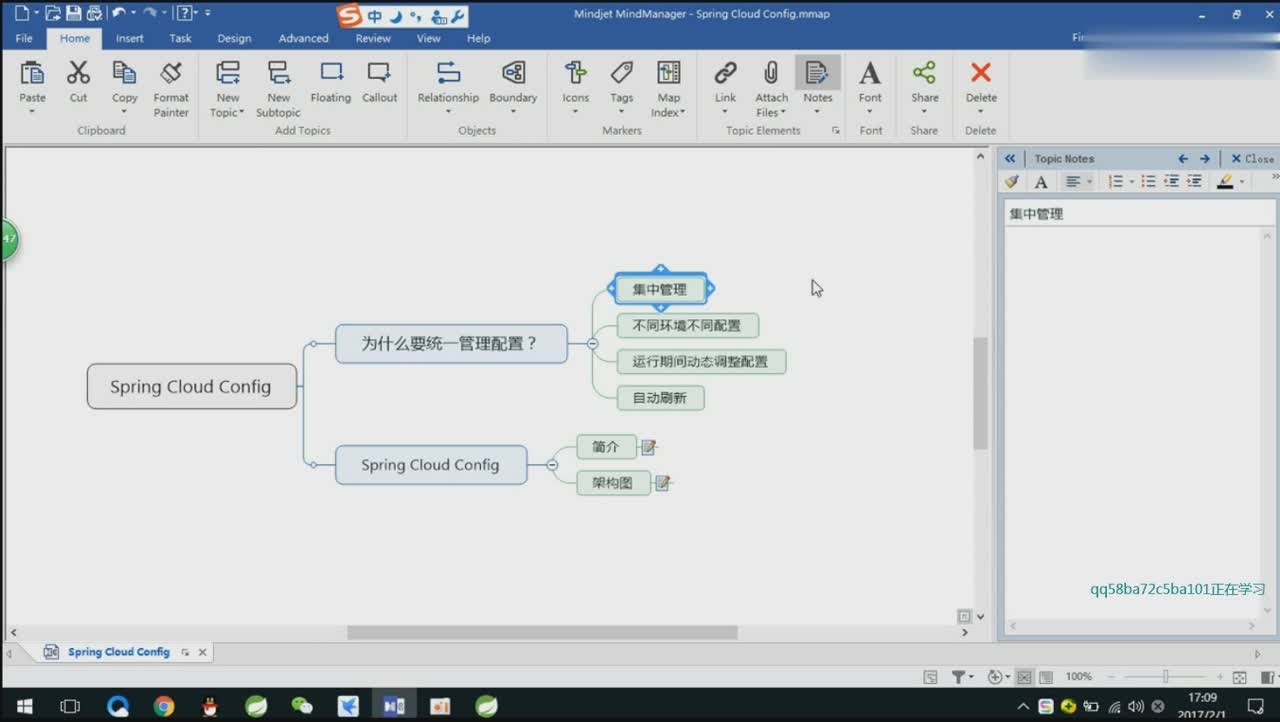
Task: Open text alignment dropdown in Topic Notes
Action: [x=1089, y=182]
